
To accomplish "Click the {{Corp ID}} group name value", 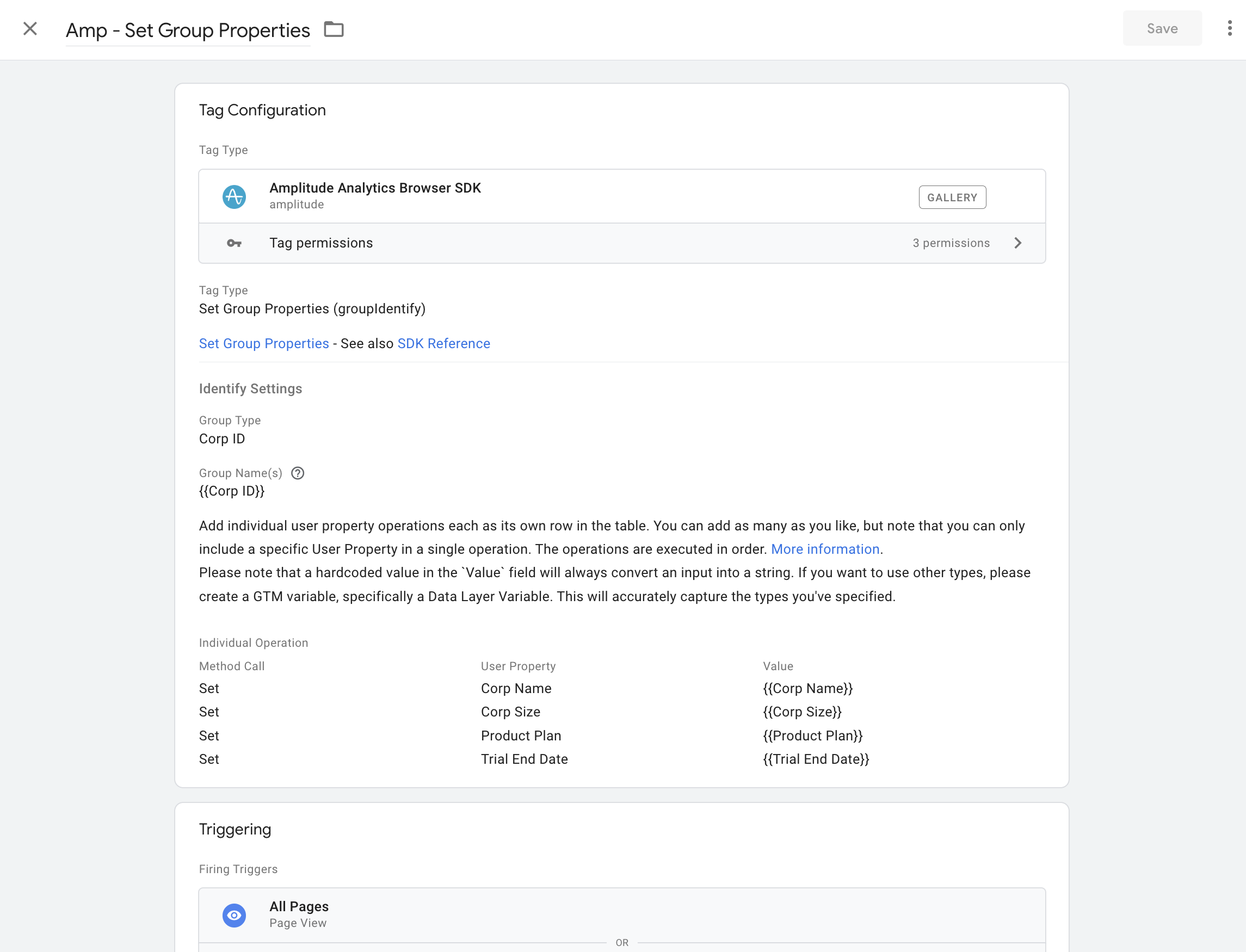I will pyautogui.click(x=232, y=491).
